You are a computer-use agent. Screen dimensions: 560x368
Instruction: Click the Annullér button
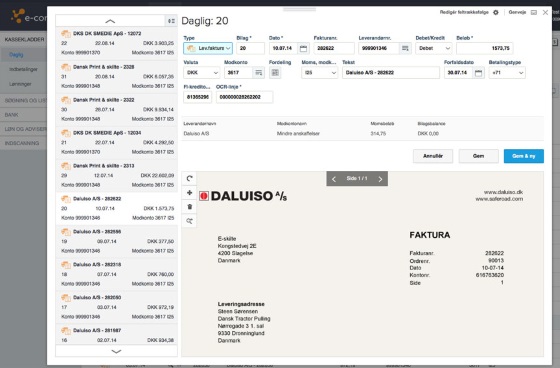[433, 156]
